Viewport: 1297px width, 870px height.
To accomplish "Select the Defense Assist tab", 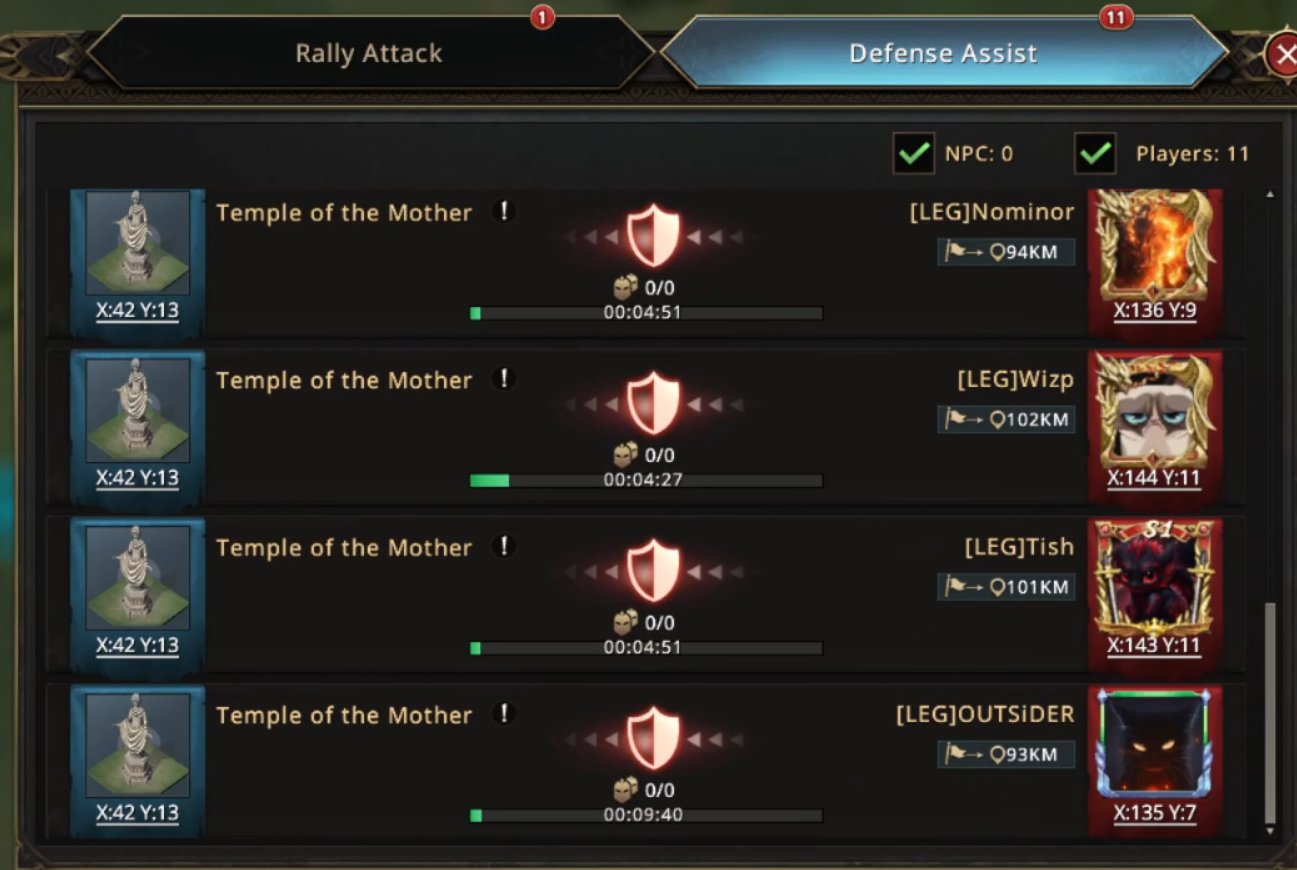I will click(942, 53).
